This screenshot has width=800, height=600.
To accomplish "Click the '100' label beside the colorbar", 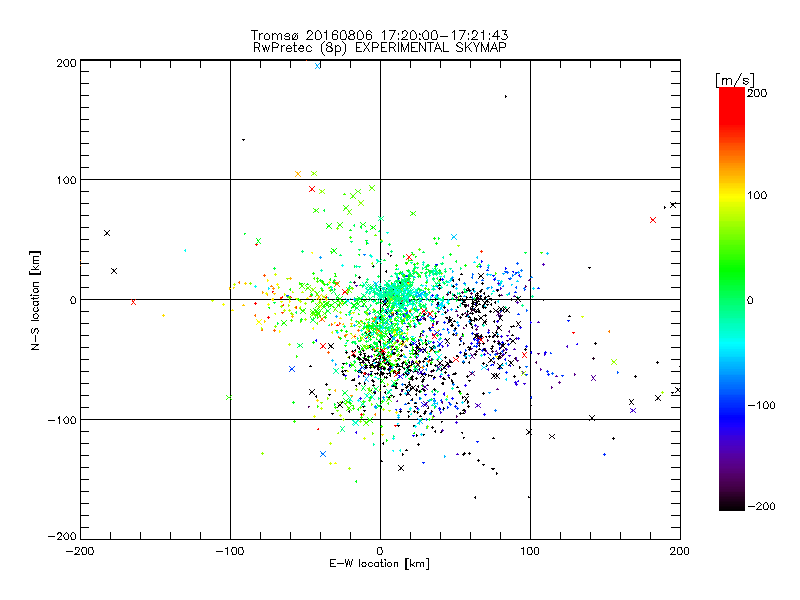I will [x=757, y=195].
